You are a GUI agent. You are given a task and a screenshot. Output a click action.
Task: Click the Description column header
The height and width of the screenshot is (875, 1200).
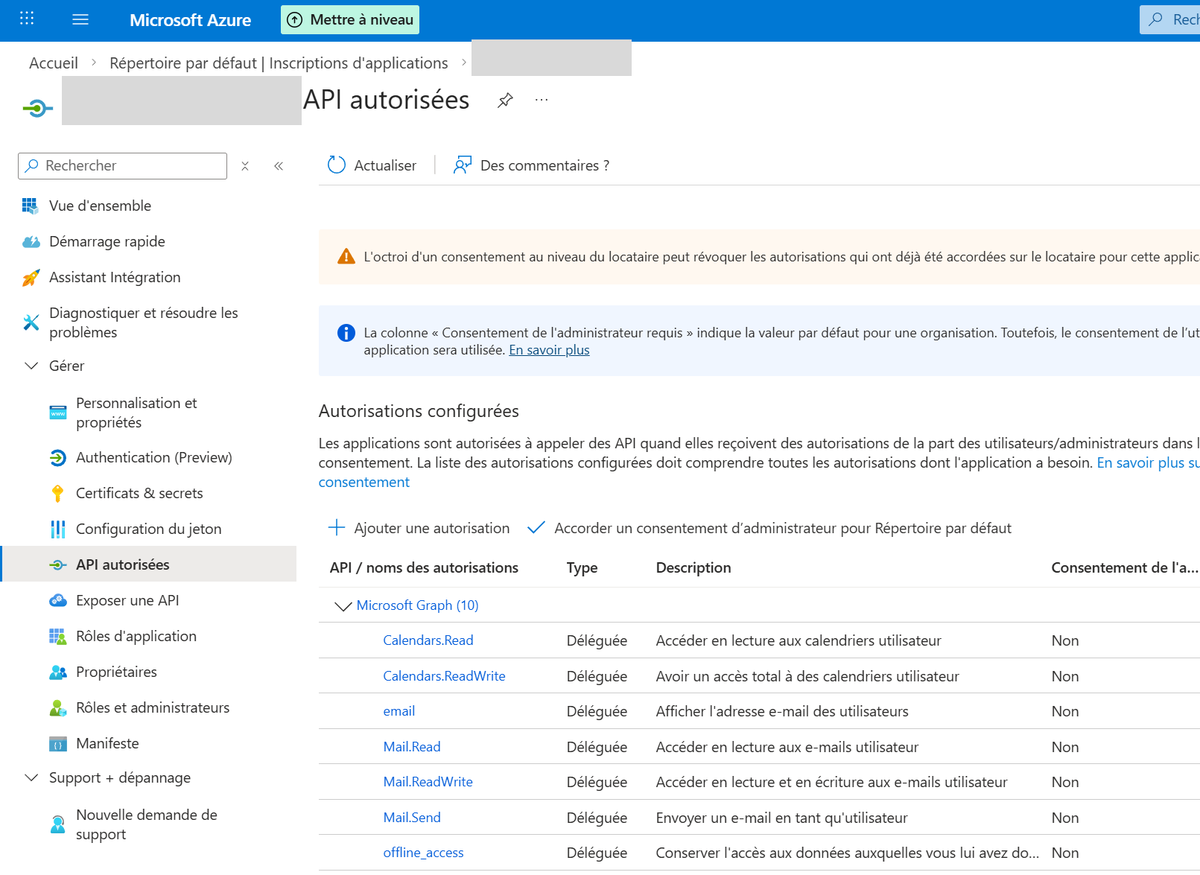(693, 568)
